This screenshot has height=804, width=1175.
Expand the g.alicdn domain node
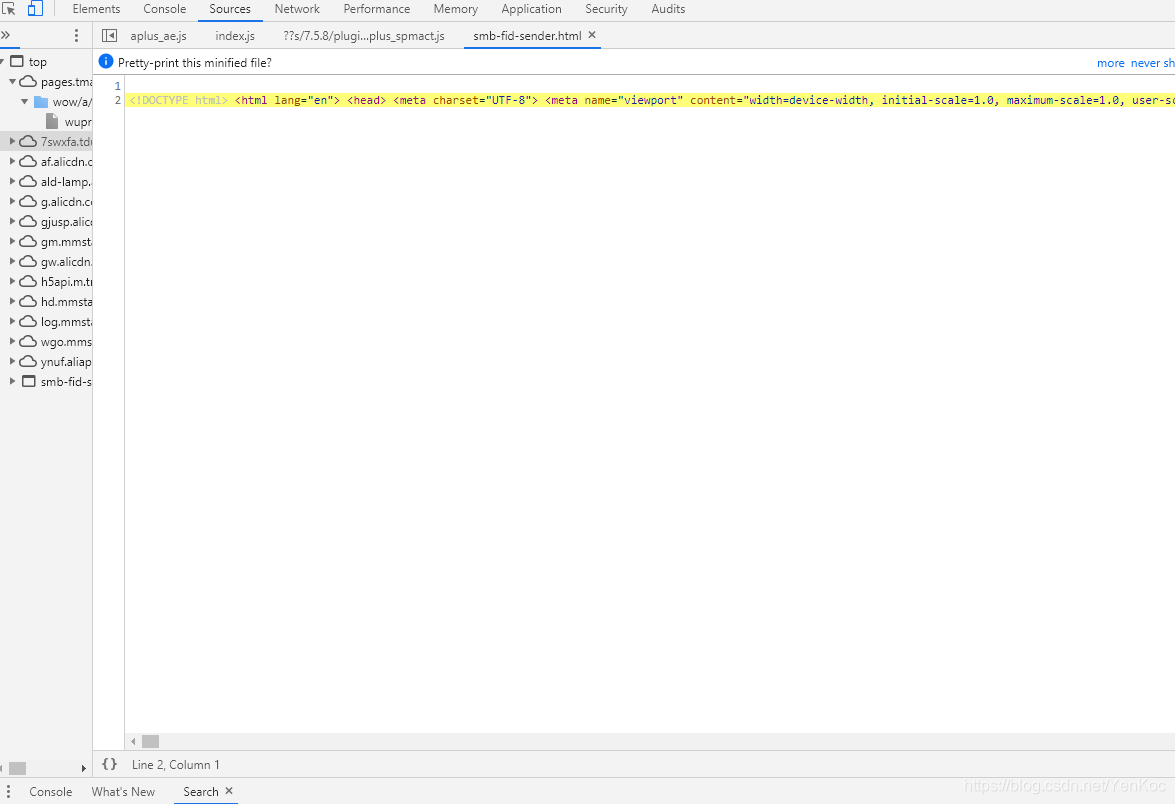click(x=12, y=202)
